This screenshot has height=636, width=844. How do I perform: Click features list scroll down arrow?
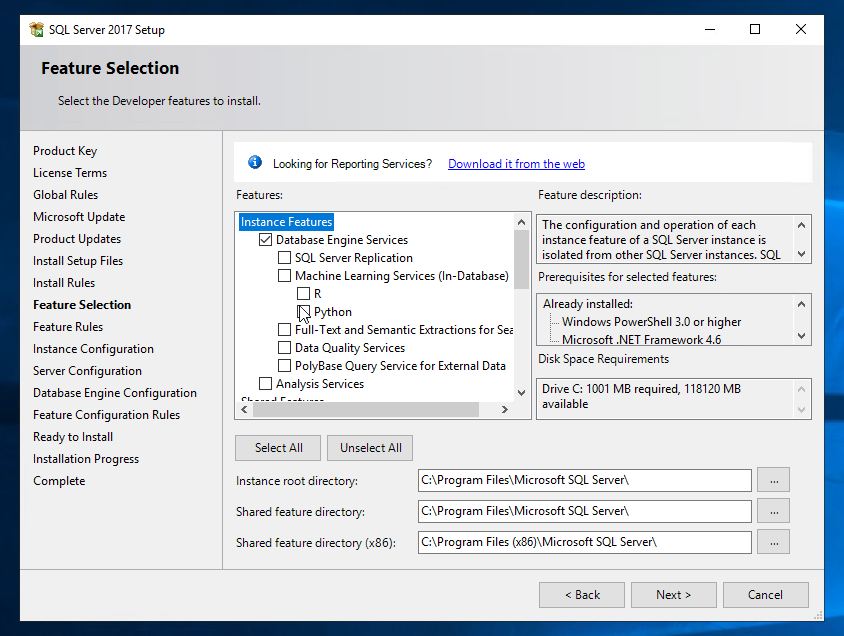521,393
